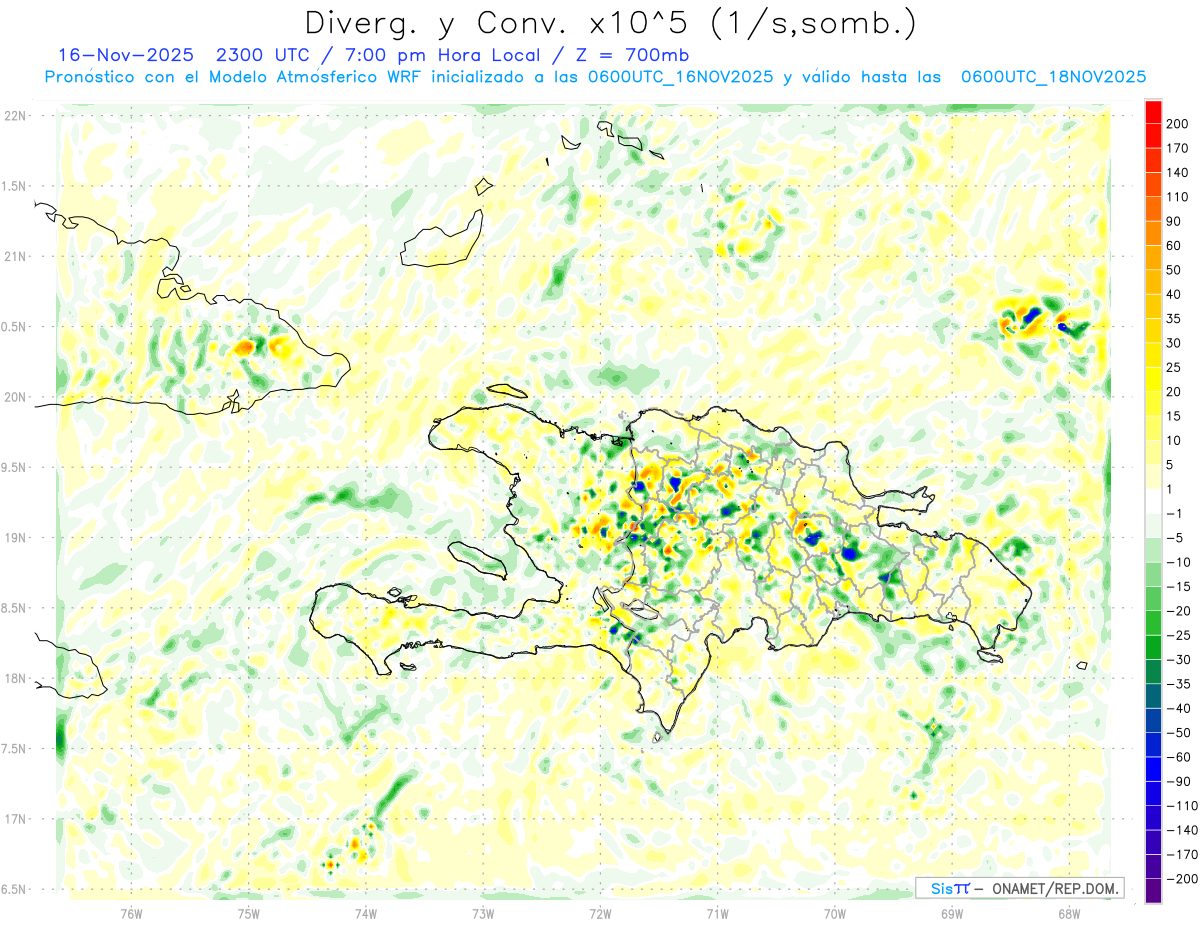Click the red top swatch of color scale
1200x927 pixels.
point(1154,112)
